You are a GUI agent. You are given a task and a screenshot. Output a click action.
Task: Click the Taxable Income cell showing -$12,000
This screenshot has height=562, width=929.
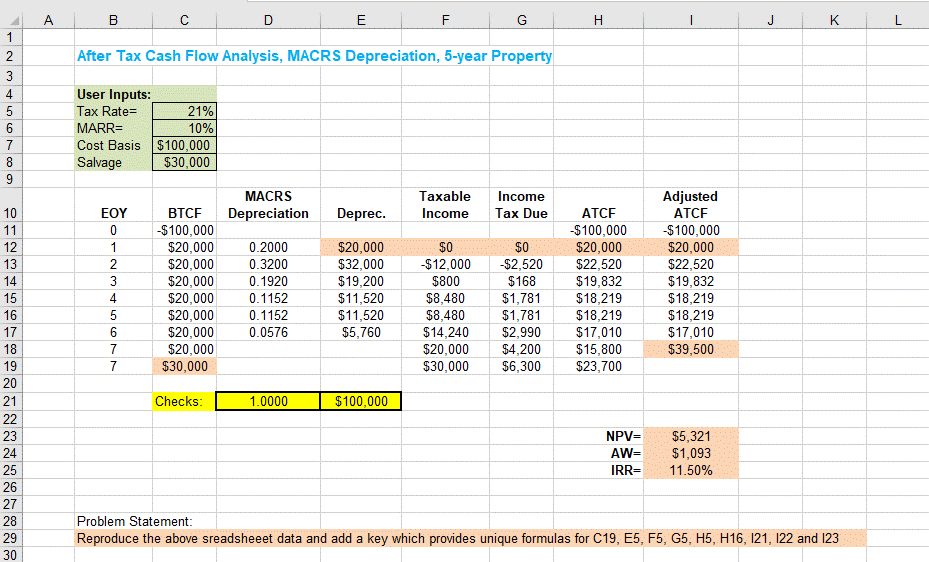[x=445, y=264]
